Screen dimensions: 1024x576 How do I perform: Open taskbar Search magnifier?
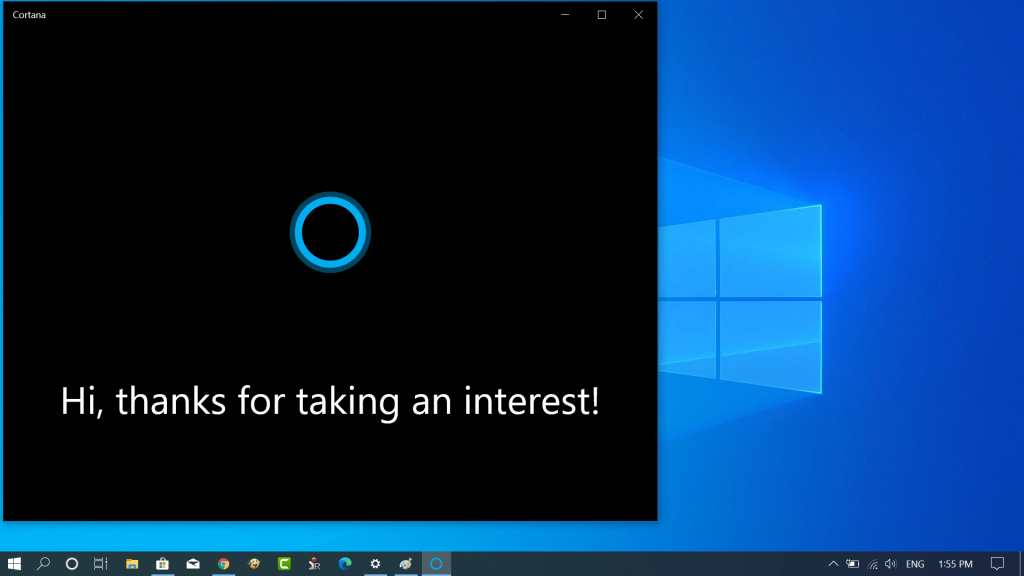[43, 564]
